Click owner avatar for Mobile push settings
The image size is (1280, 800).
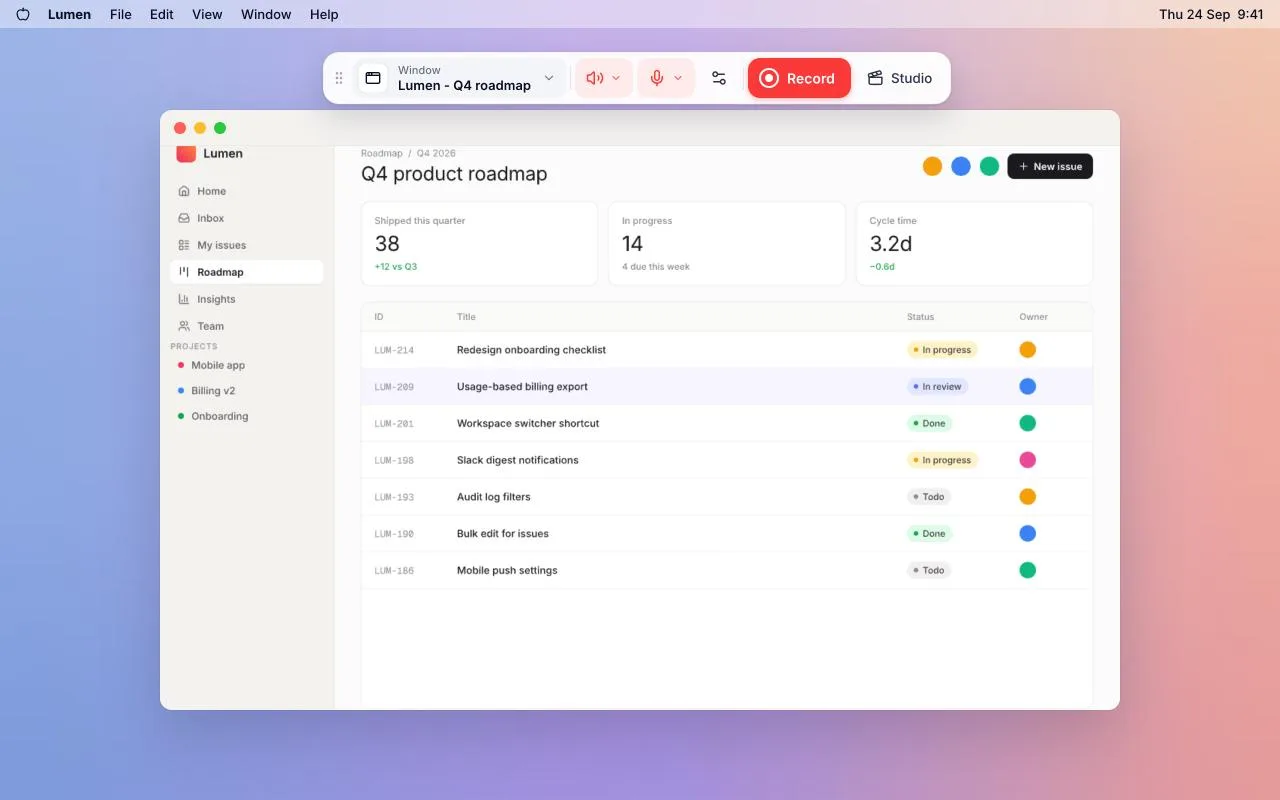coord(1027,570)
